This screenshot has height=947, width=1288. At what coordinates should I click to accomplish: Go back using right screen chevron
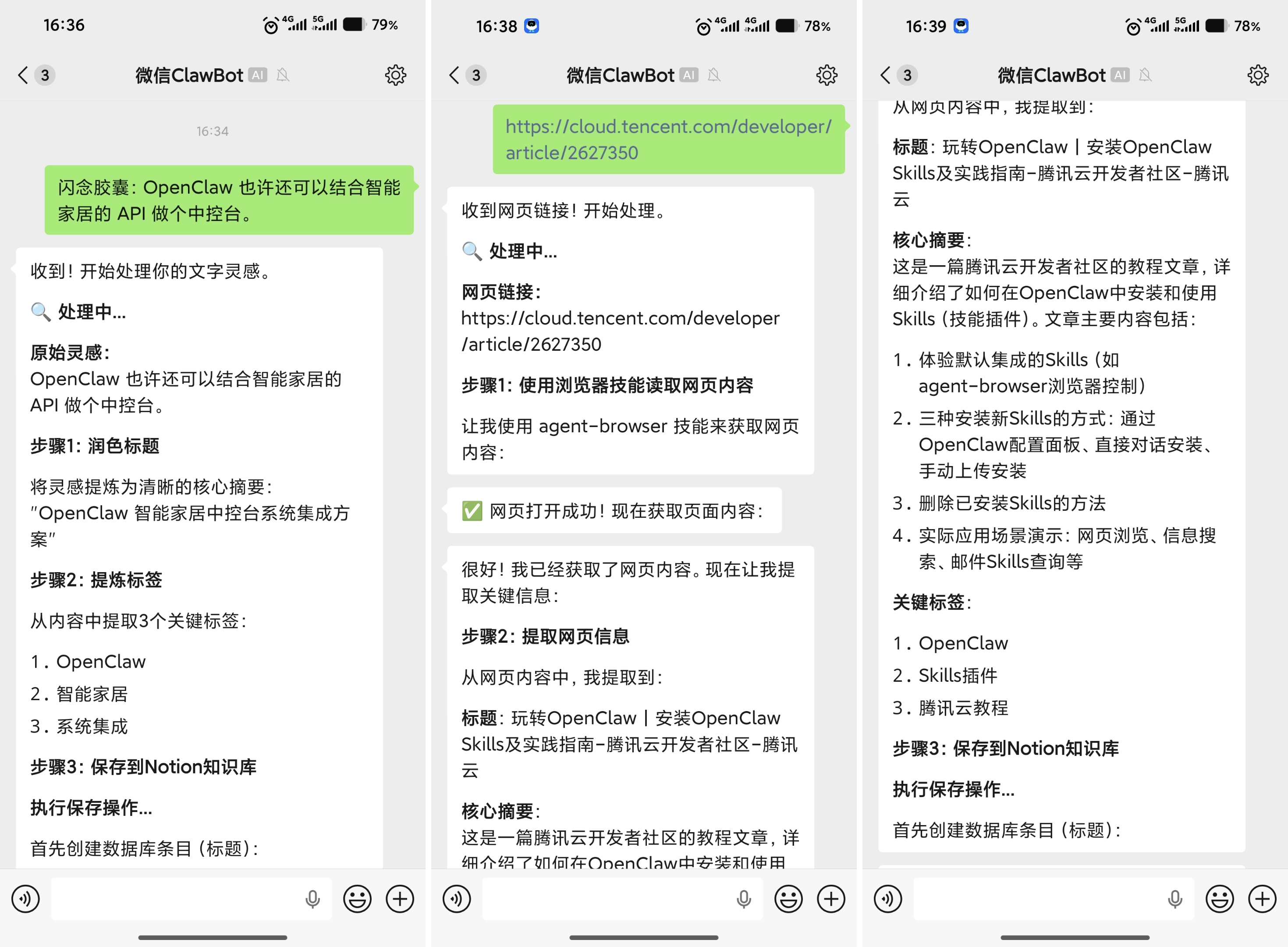(885, 75)
